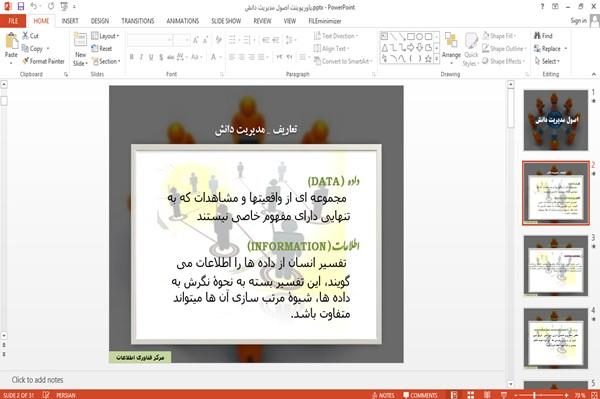Open the Quick Styles gallery
The image size is (600, 399).
[x=471, y=49]
